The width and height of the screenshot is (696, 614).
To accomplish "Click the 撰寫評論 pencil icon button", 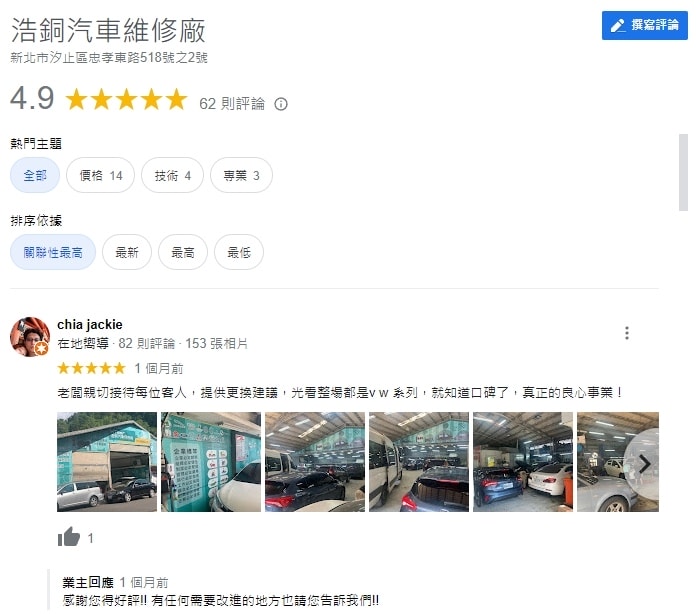I will (644, 25).
